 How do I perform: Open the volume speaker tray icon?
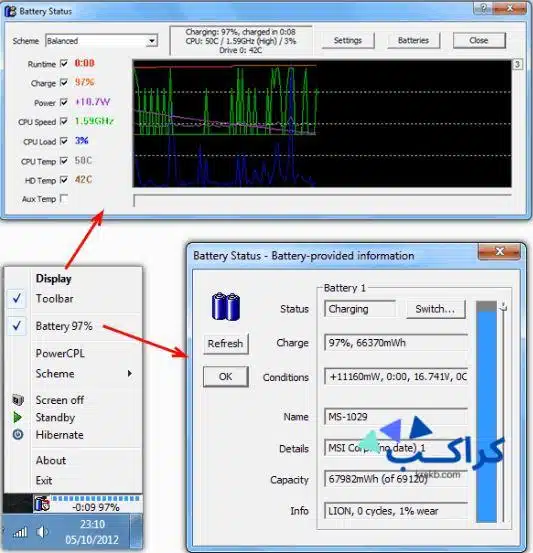tap(42, 531)
